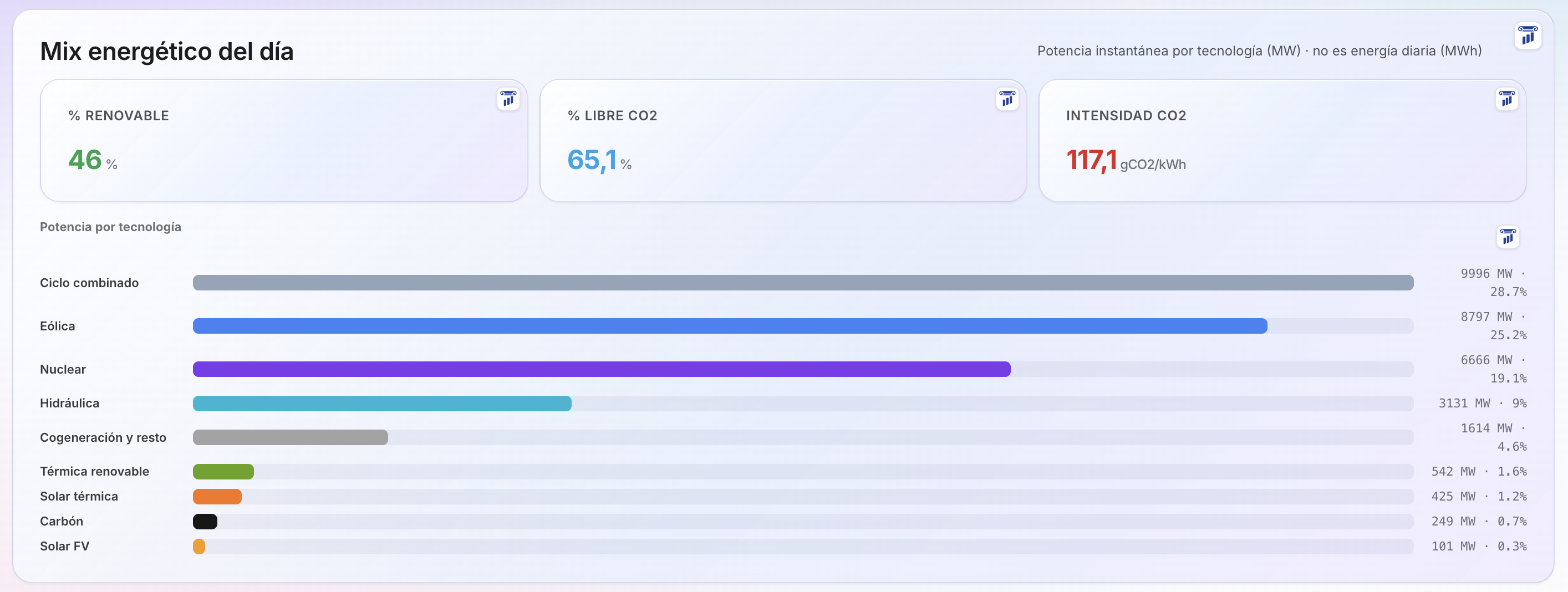Click the '8797 MW · 25.2%' value
Image resolution: width=1568 pixels, height=592 pixels.
[1494, 326]
